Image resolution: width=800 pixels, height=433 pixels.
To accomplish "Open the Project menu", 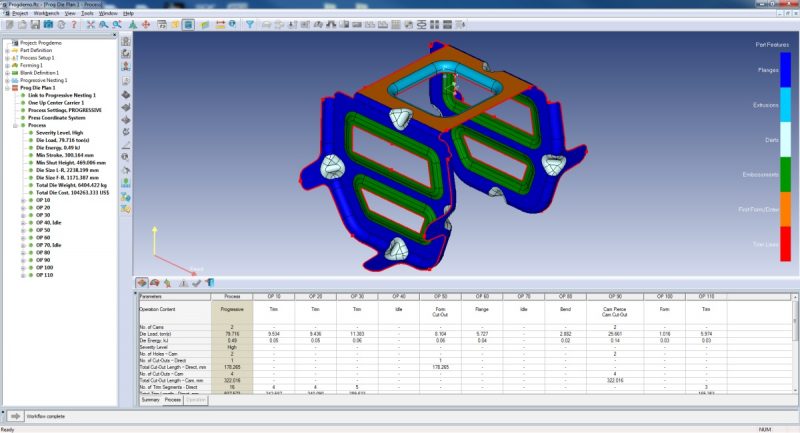I will [20, 13].
